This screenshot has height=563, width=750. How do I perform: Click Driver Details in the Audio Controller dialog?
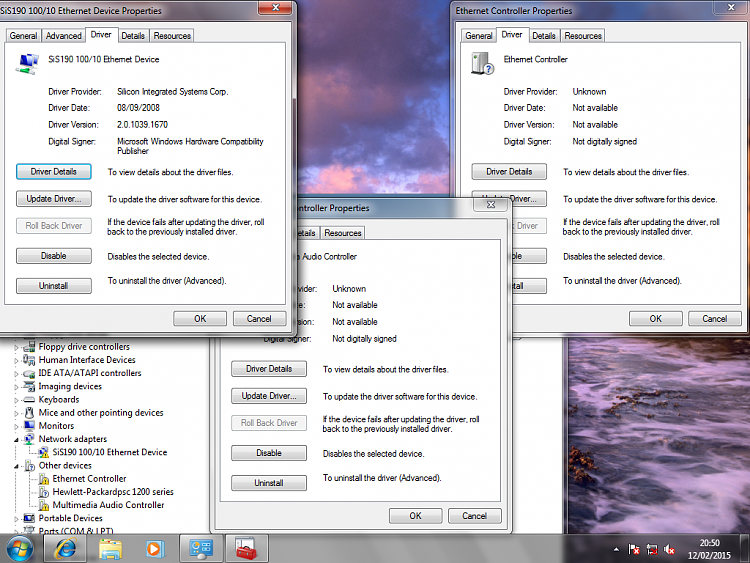269,369
